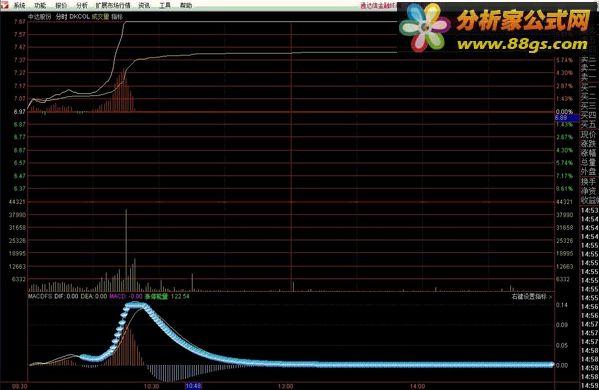Click the 右键设置指标 text

click(529, 297)
